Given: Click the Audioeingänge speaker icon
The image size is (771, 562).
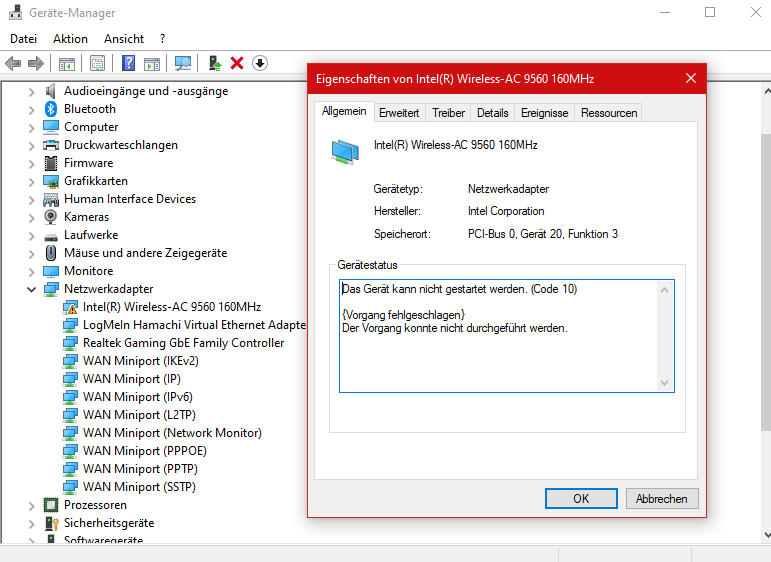Looking at the screenshot, I should (50, 91).
